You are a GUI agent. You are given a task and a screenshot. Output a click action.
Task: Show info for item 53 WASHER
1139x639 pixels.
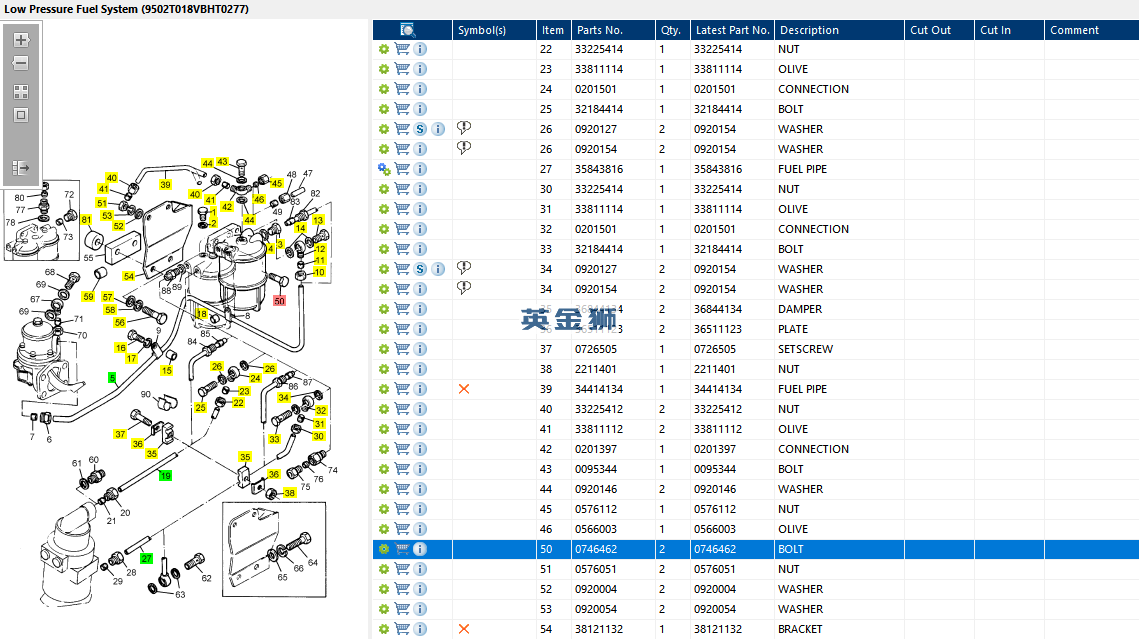[420, 609]
